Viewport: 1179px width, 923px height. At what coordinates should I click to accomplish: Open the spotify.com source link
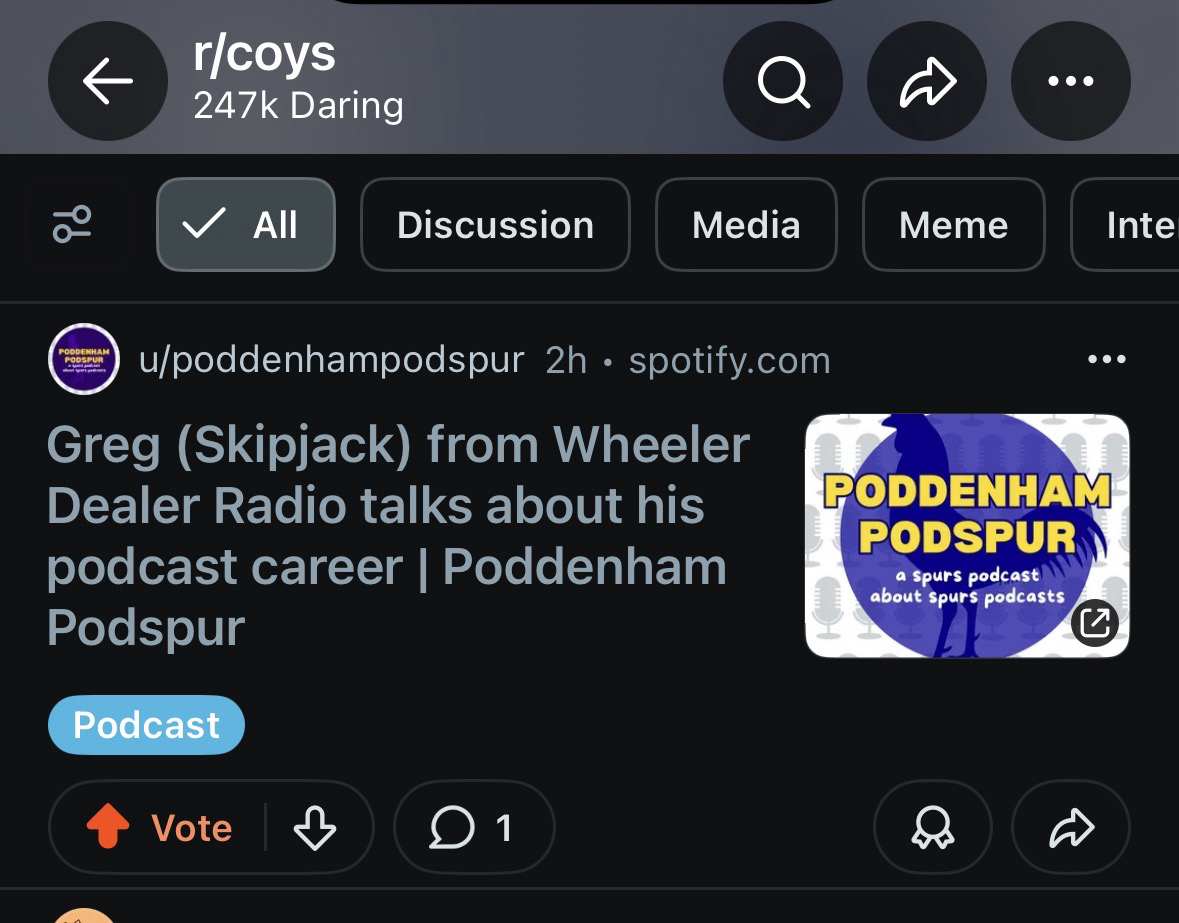pos(729,360)
